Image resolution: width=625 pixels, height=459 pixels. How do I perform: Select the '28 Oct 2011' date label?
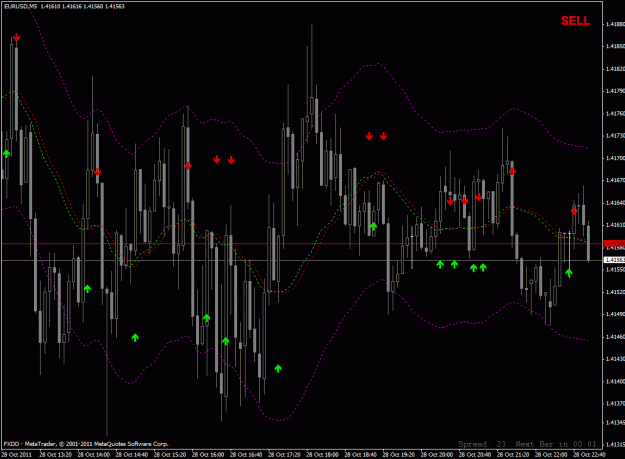pos(17,455)
